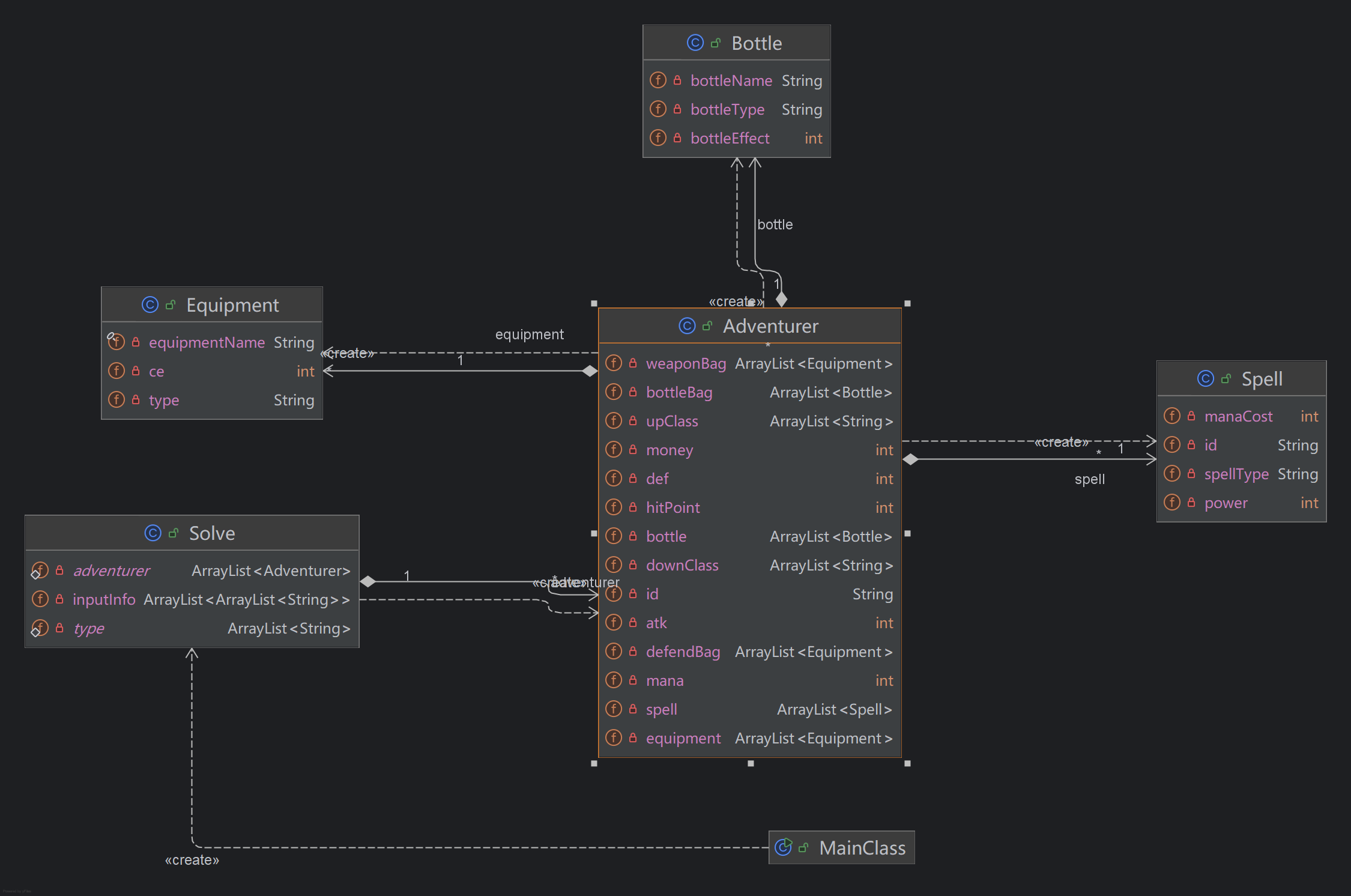The width and height of the screenshot is (1351, 896).
Task: Click the Solve class icon
Action: pos(153,533)
